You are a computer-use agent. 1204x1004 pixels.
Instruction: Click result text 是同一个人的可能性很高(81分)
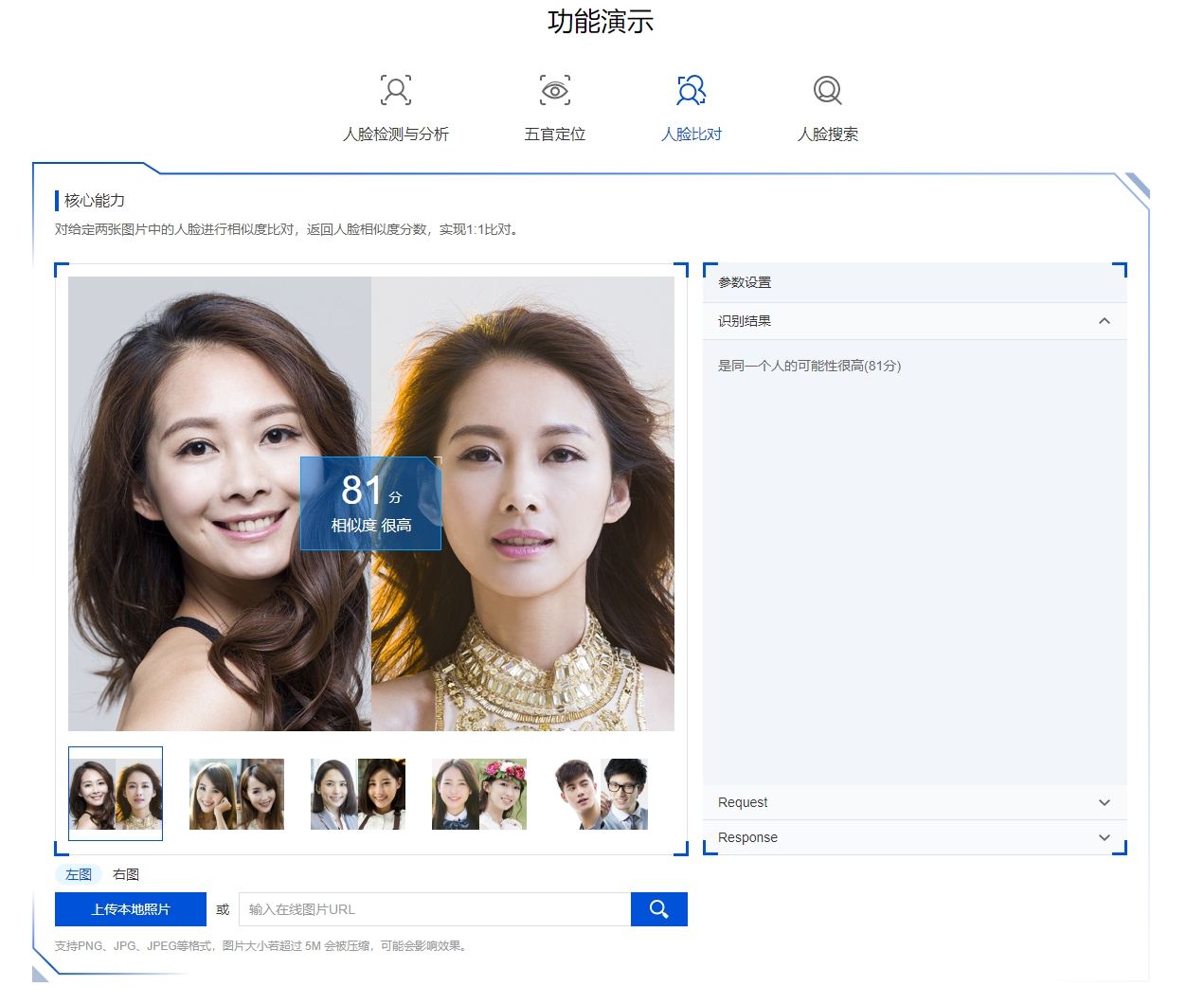click(810, 366)
